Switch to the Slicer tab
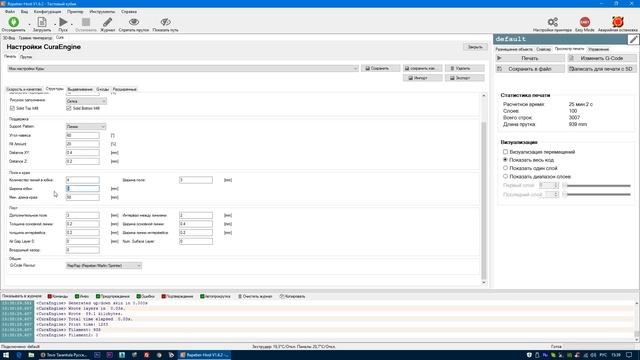The image size is (640, 360). [543, 49]
